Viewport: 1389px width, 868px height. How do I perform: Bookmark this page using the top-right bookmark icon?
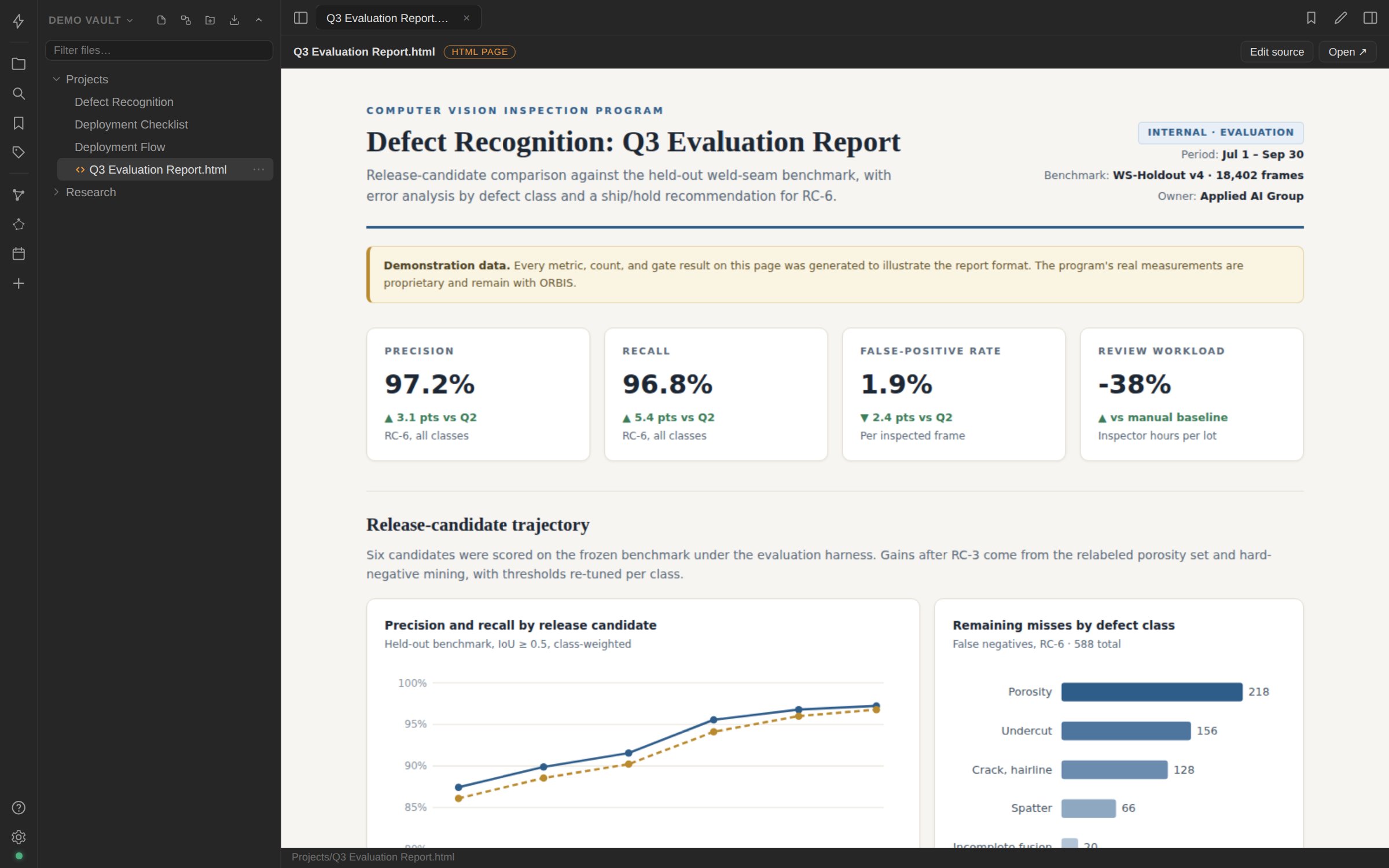click(1311, 18)
